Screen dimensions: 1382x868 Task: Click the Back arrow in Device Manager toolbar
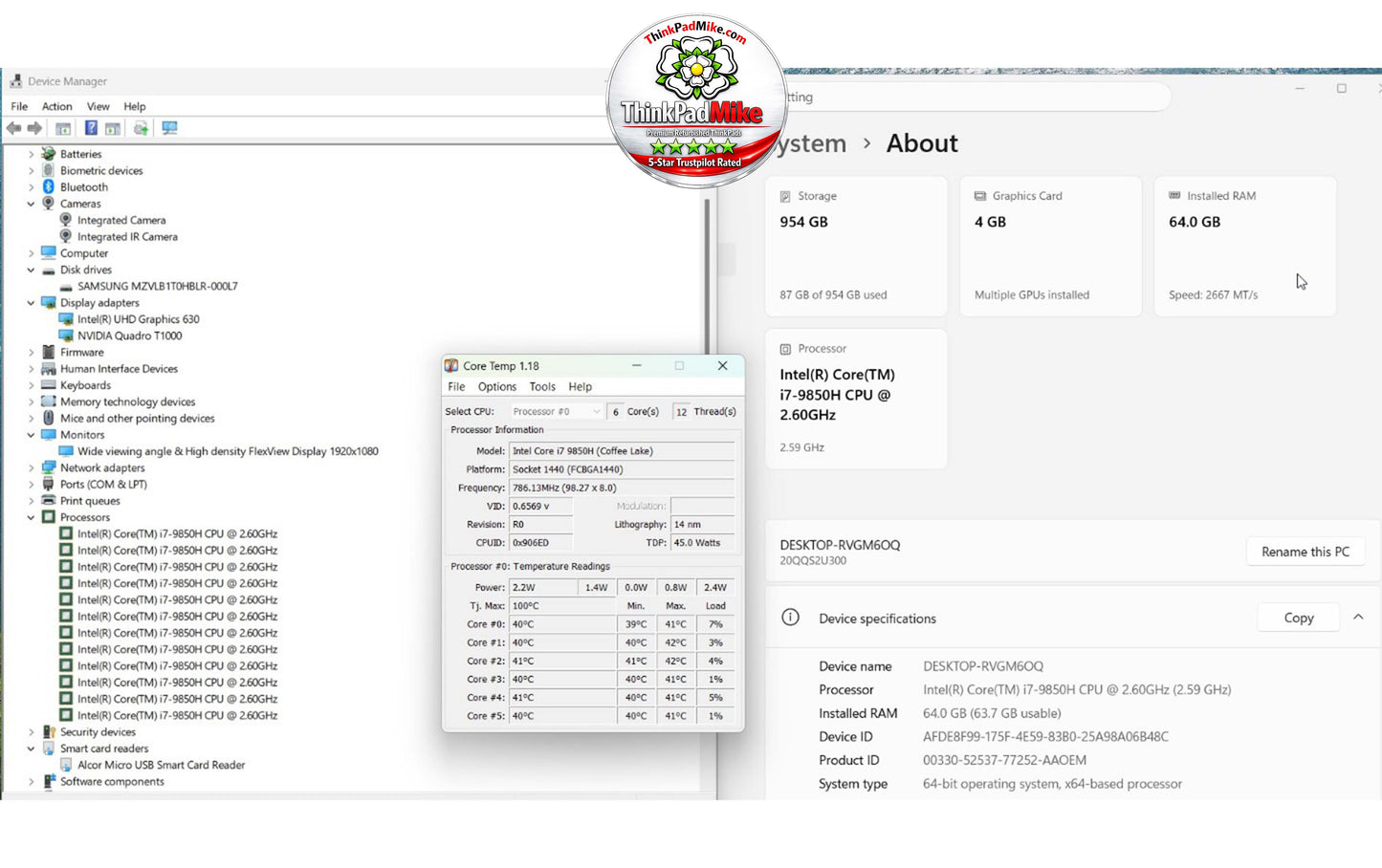[x=13, y=128]
